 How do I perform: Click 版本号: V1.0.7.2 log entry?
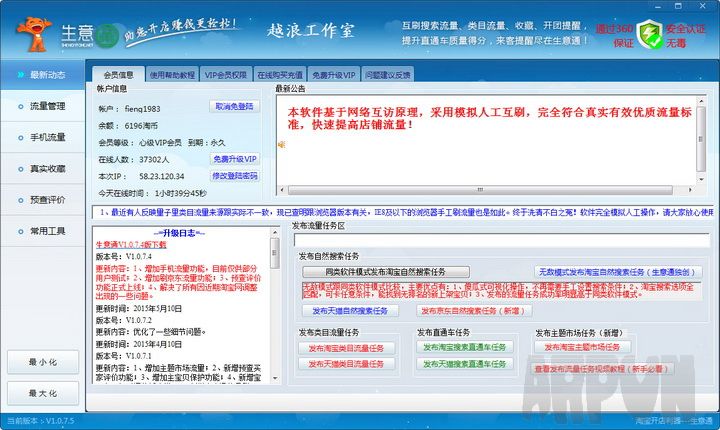(x=124, y=320)
